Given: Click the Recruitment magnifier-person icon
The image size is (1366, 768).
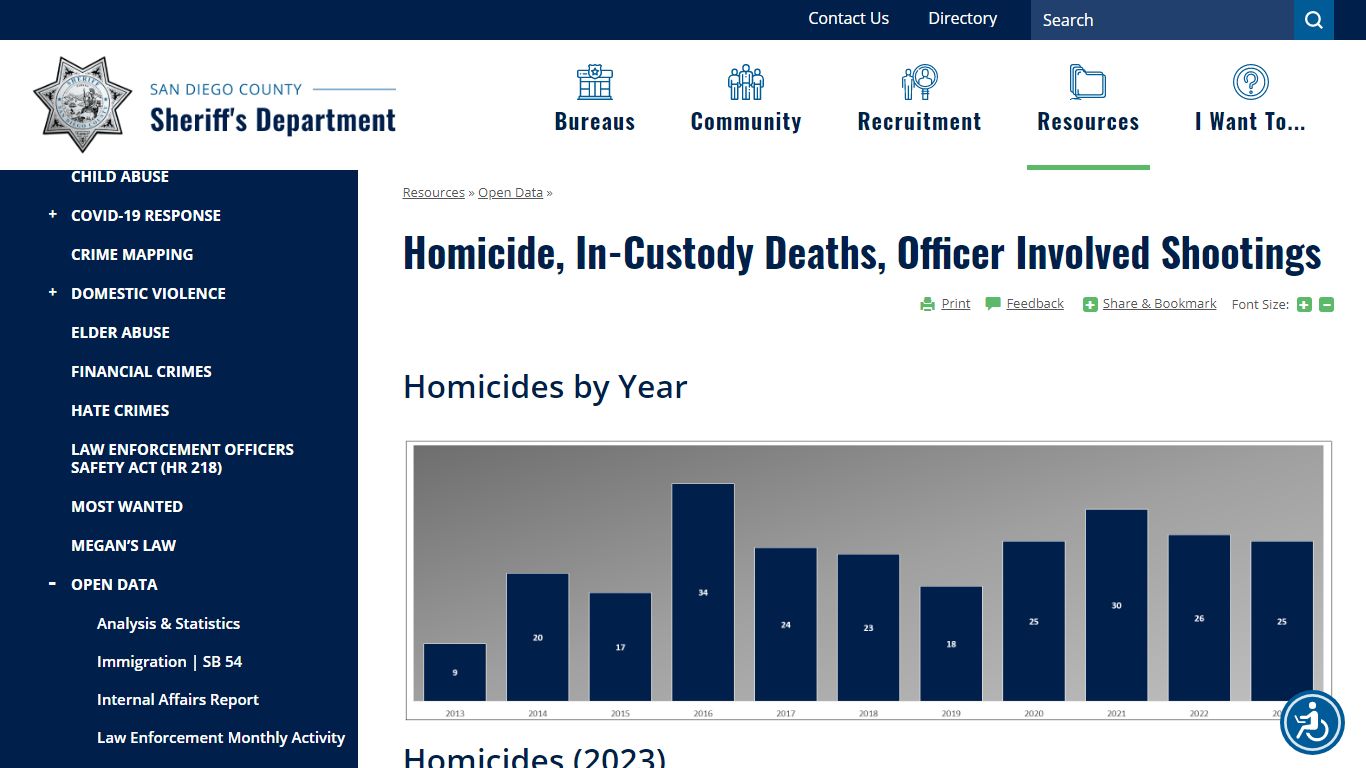Looking at the screenshot, I should point(920,82).
